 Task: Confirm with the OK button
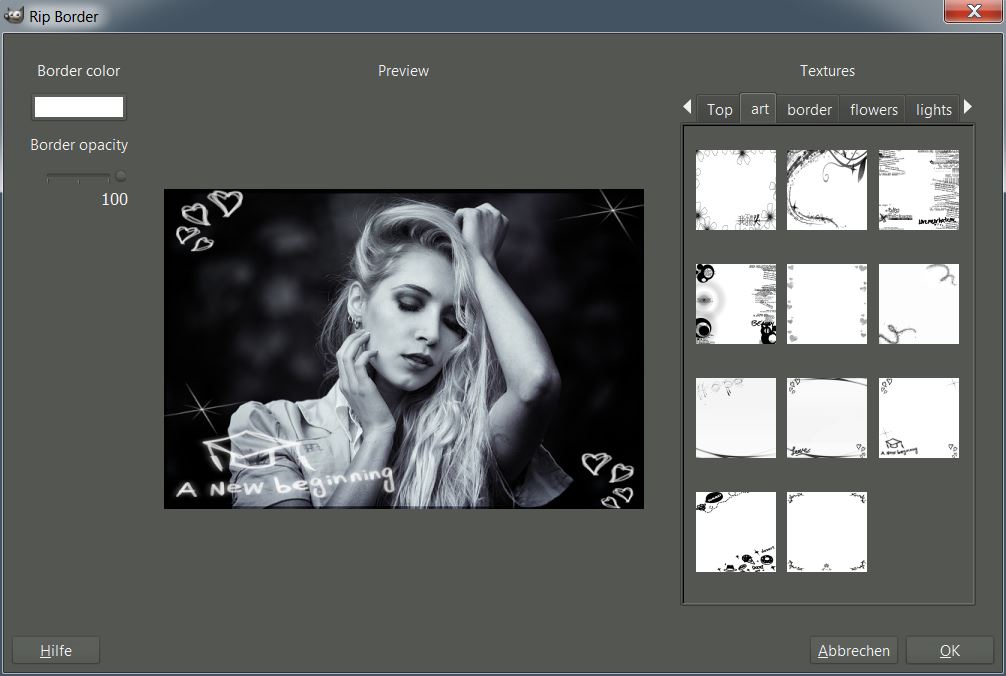950,650
